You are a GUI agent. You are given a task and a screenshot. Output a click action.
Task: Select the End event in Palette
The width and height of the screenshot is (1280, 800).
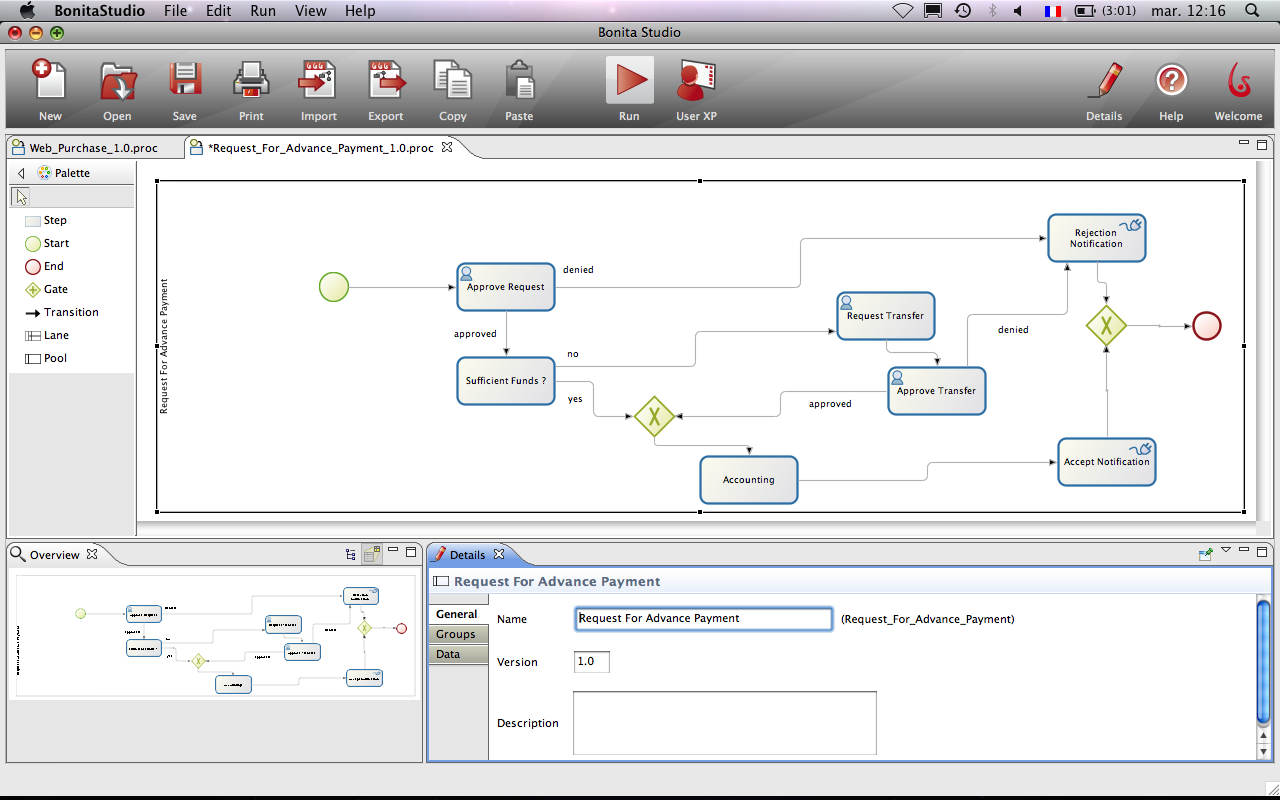pyautogui.click(x=44, y=266)
